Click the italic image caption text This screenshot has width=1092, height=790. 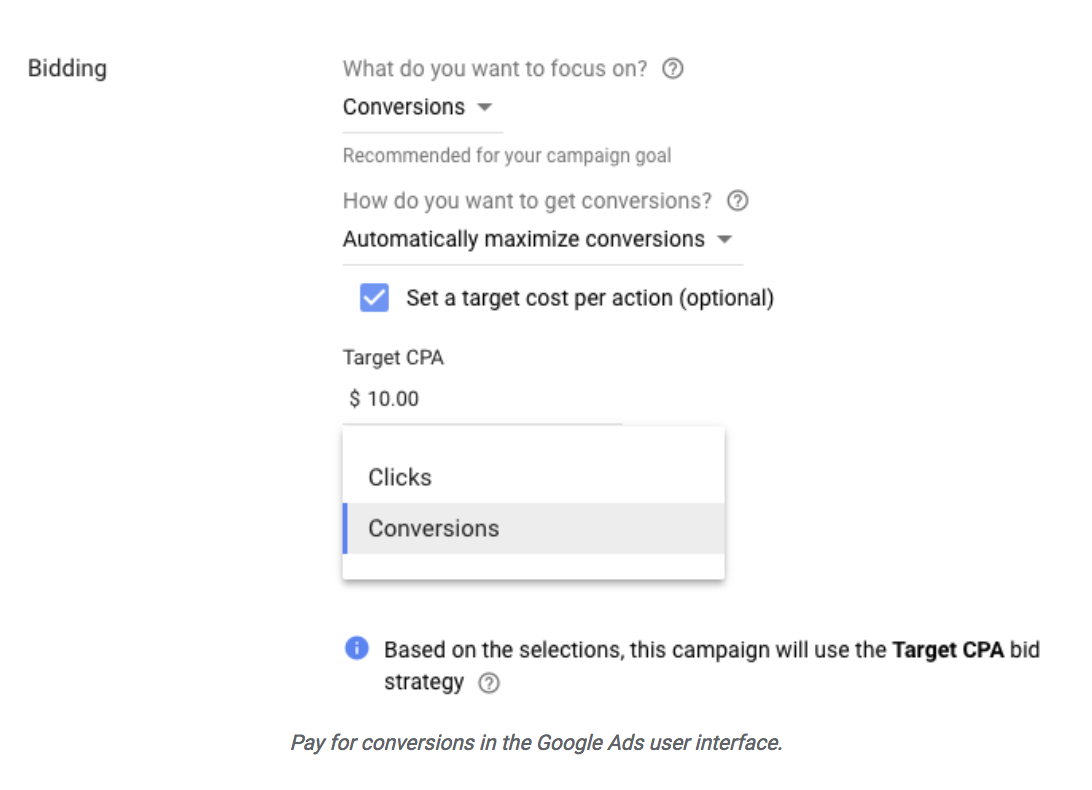pos(536,743)
